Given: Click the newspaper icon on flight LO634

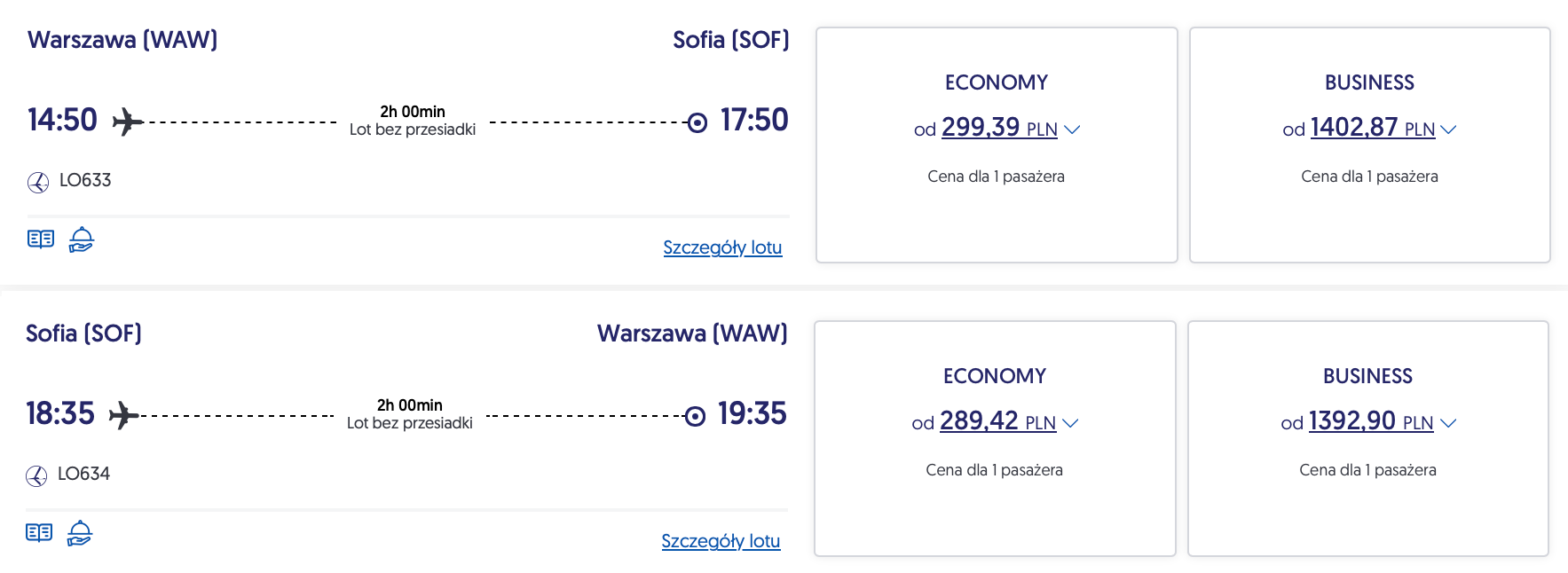Looking at the screenshot, I should coord(39,533).
